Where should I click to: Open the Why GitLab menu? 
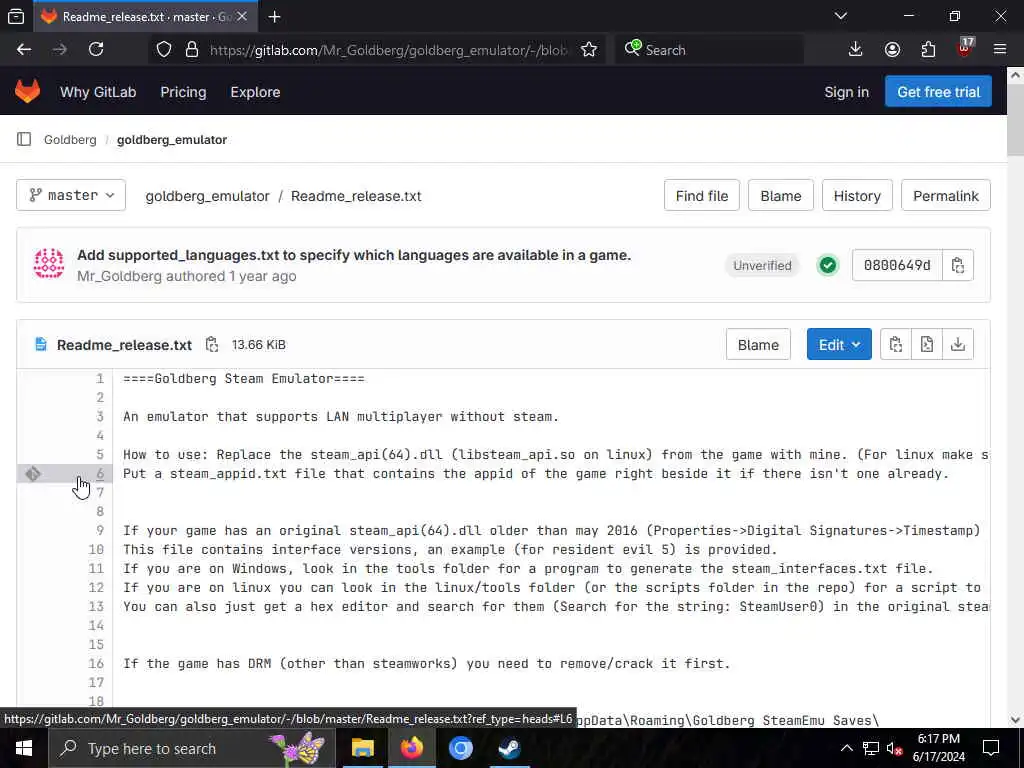98,92
